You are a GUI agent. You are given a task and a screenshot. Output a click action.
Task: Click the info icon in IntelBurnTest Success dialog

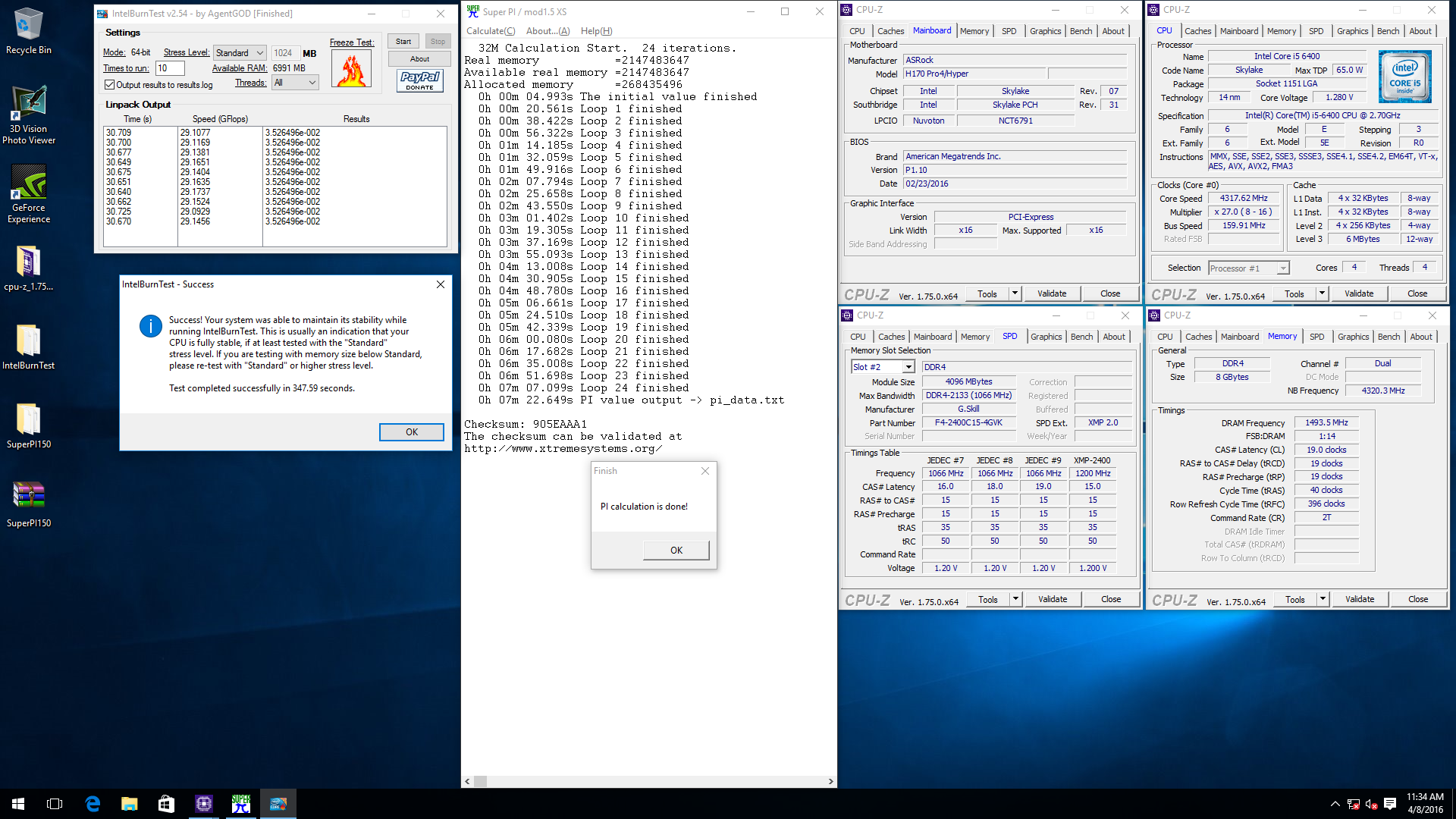[x=150, y=326]
